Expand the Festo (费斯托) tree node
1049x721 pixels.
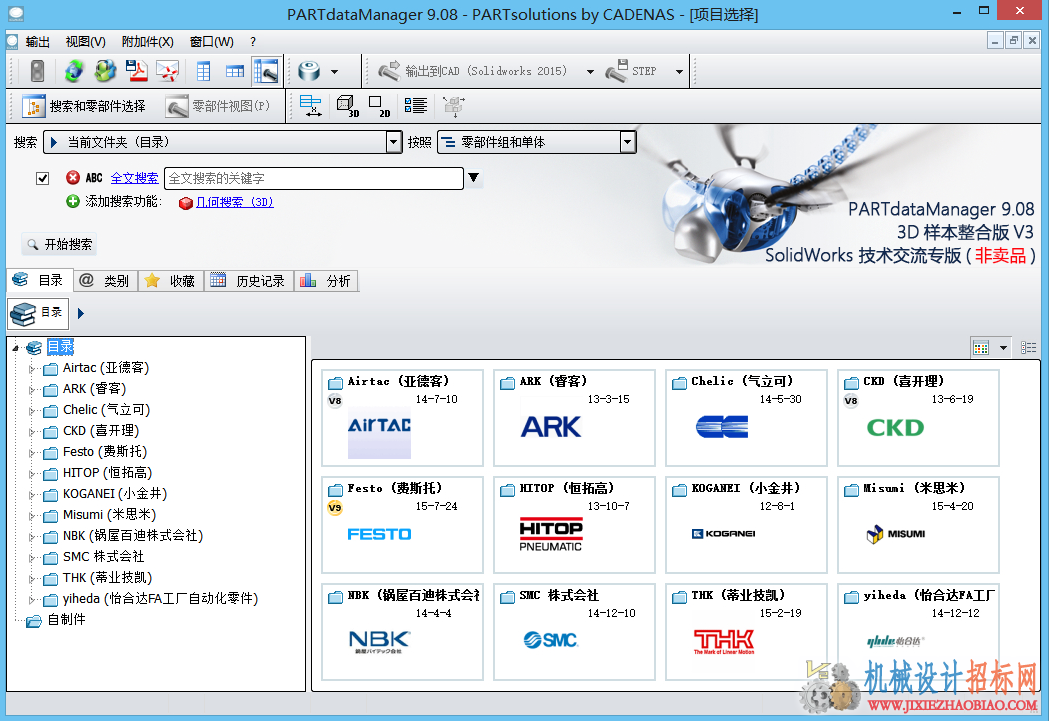(x=31, y=453)
